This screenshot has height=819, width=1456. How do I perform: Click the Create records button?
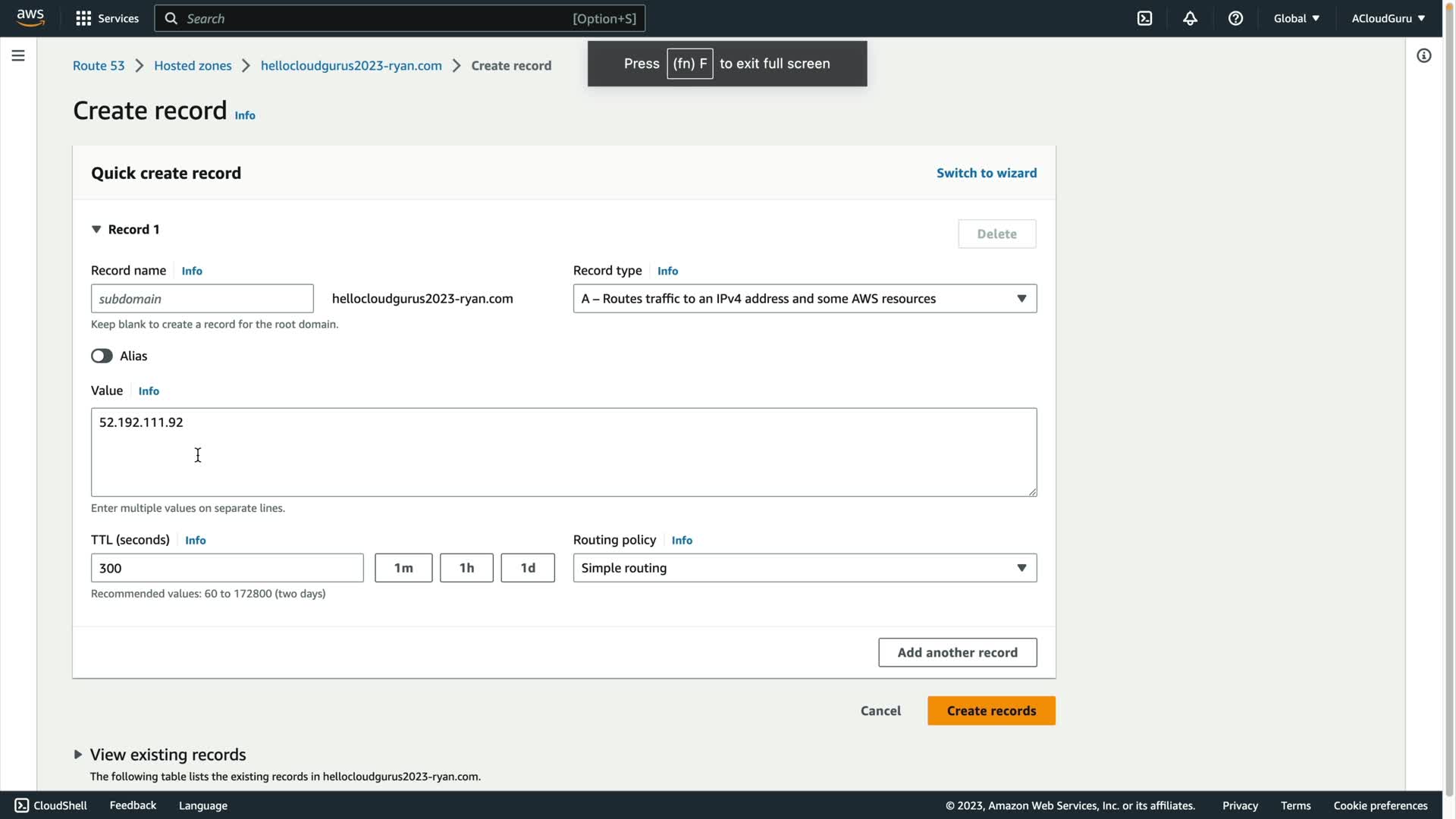pos(990,711)
